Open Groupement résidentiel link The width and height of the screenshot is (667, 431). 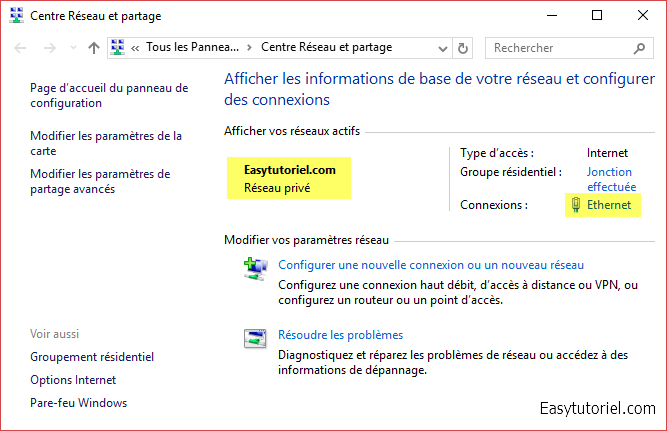tap(92, 357)
